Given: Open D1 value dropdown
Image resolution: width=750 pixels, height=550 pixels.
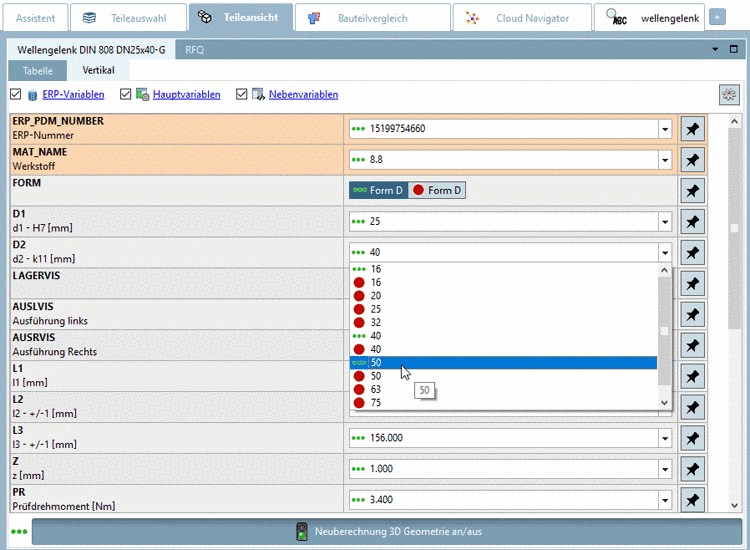Looking at the screenshot, I should [x=665, y=222].
